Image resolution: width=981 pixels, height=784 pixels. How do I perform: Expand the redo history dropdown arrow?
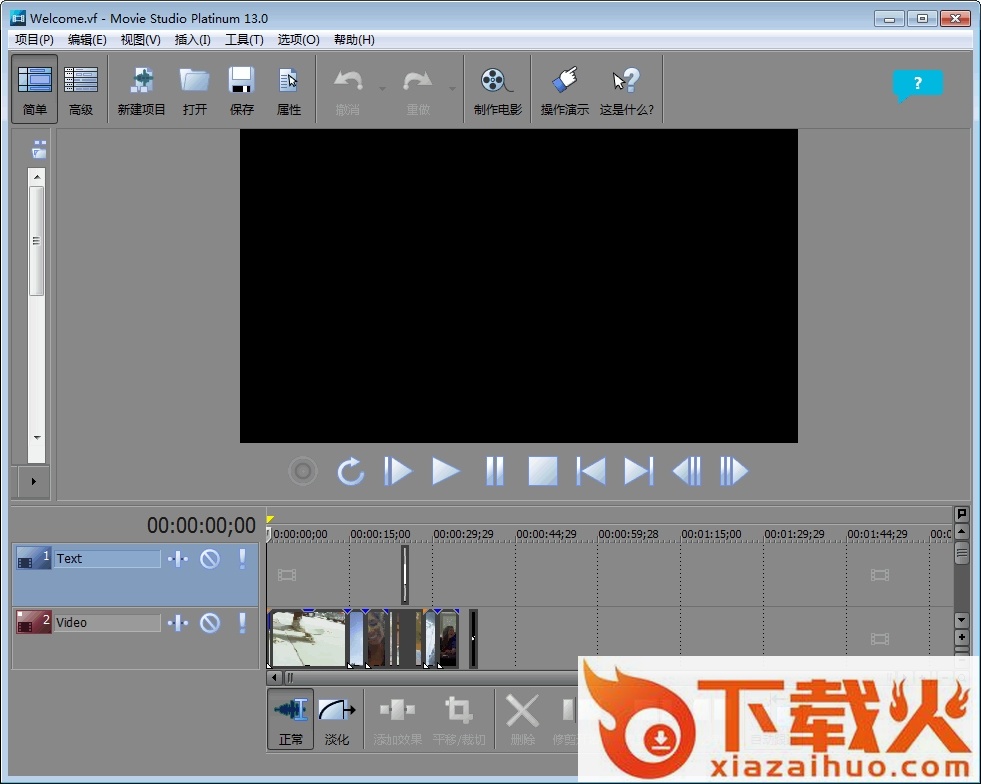pos(452,89)
